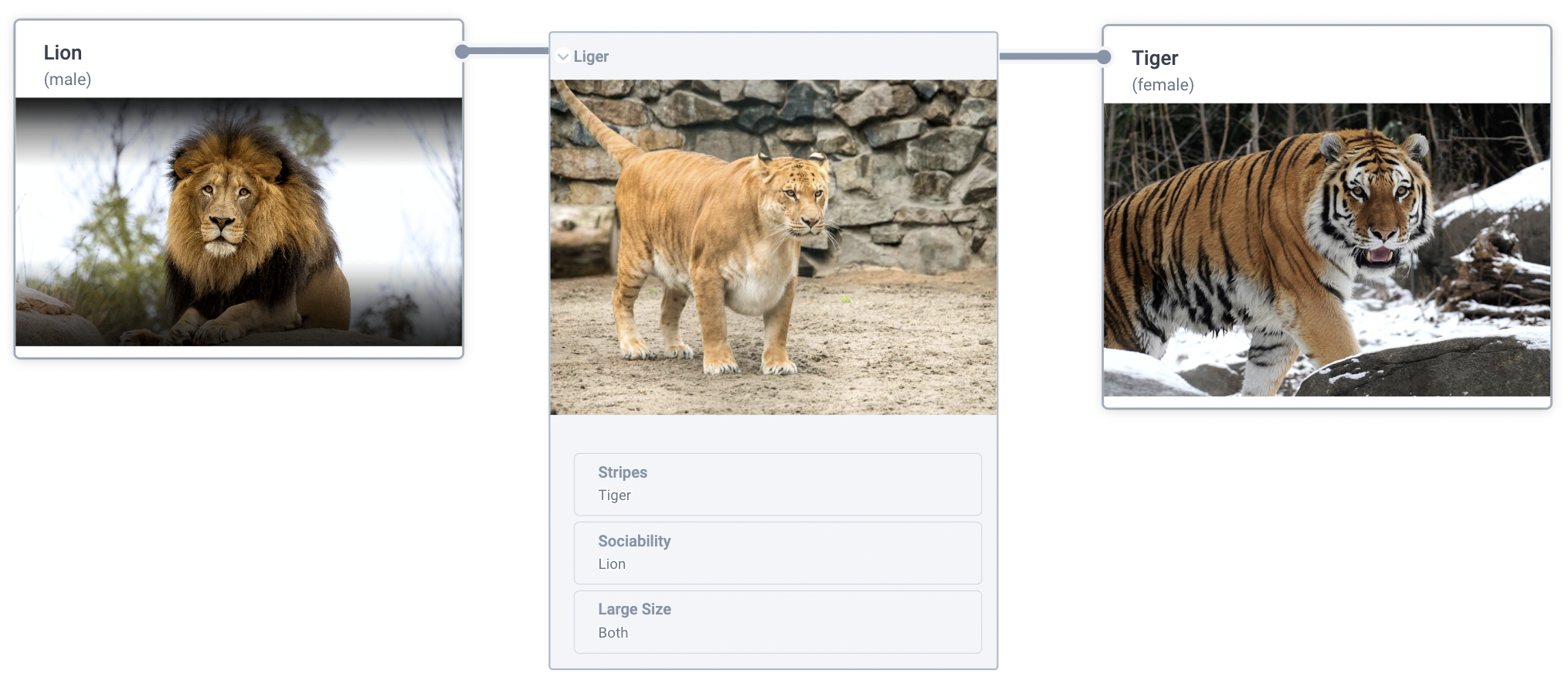The height and width of the screenshot is (691, 1568).
Task: Collapse the Liger node chevron
Action: pos(563,56)
